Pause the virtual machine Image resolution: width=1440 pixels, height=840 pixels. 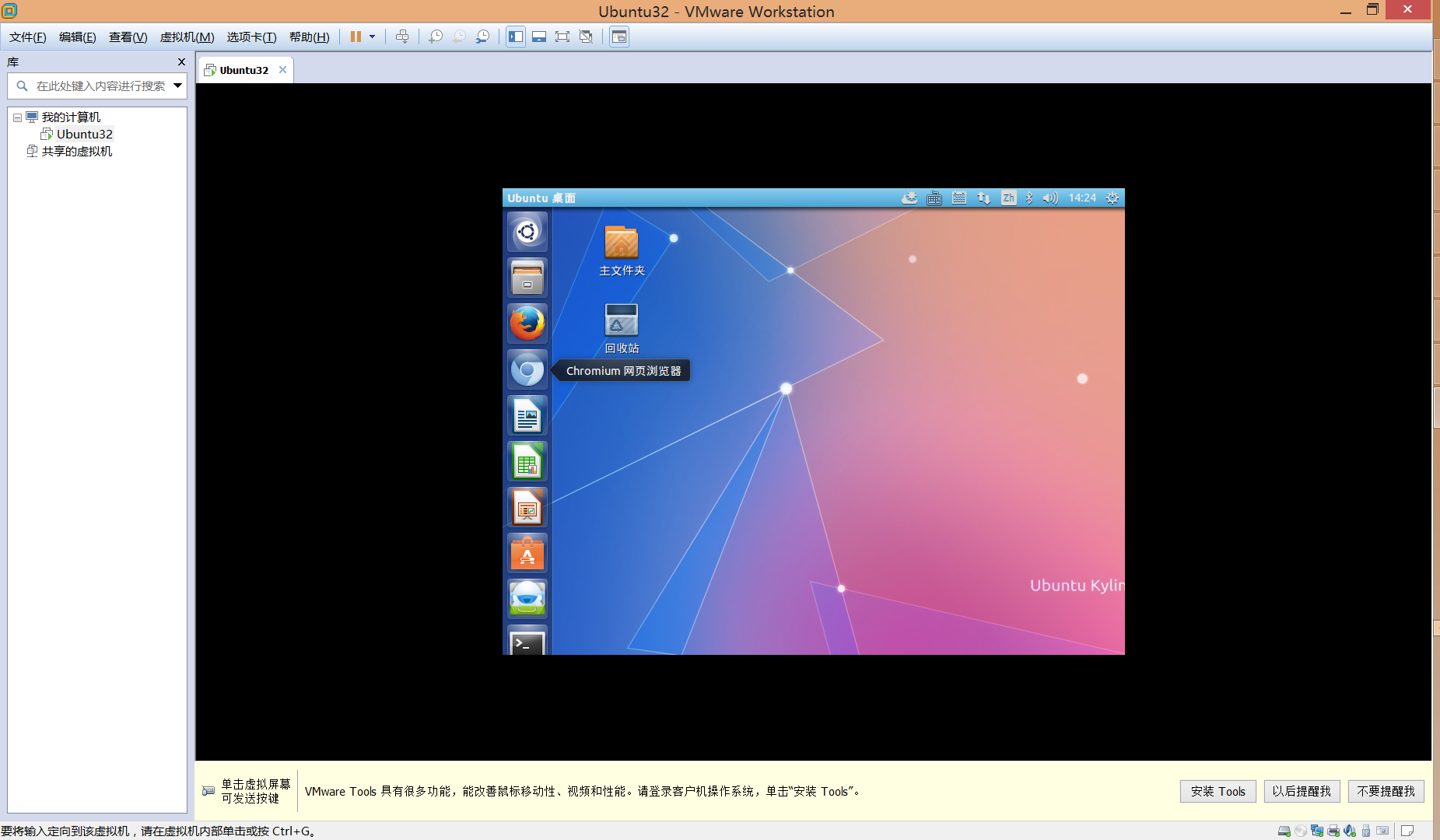pos(356,37)
